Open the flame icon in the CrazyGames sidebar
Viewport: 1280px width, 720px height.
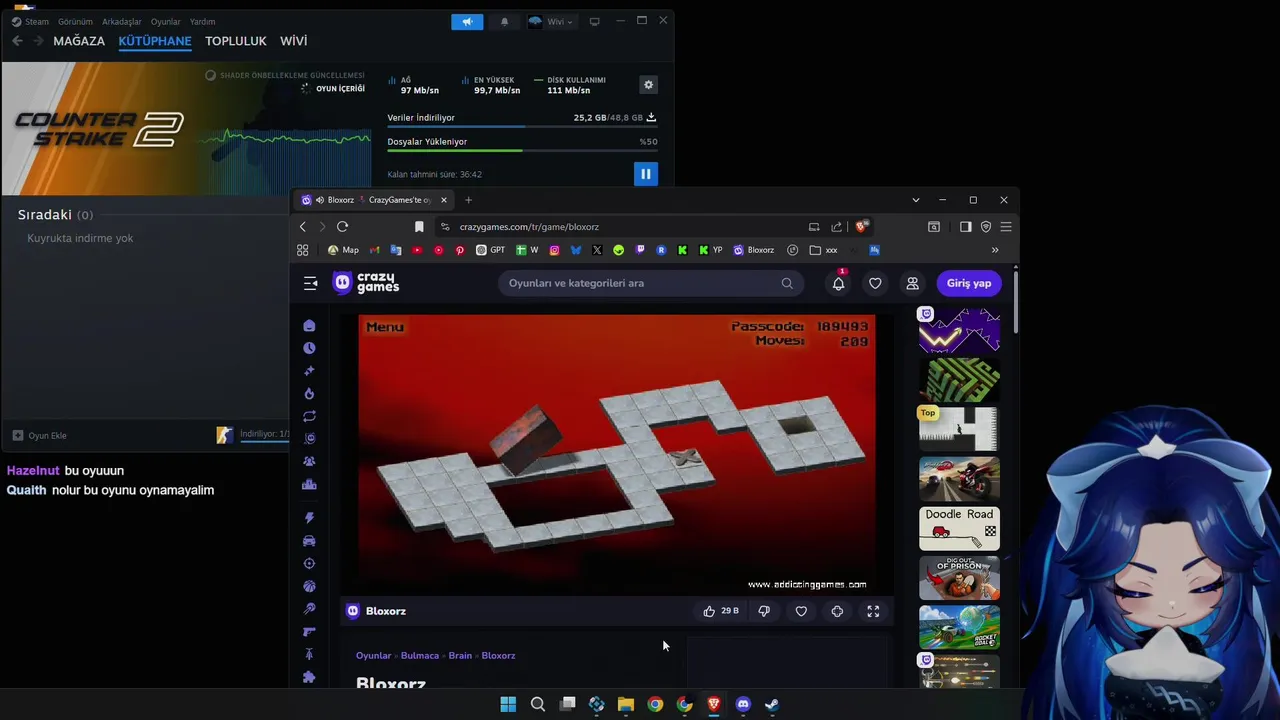click(x=309, y=393)
